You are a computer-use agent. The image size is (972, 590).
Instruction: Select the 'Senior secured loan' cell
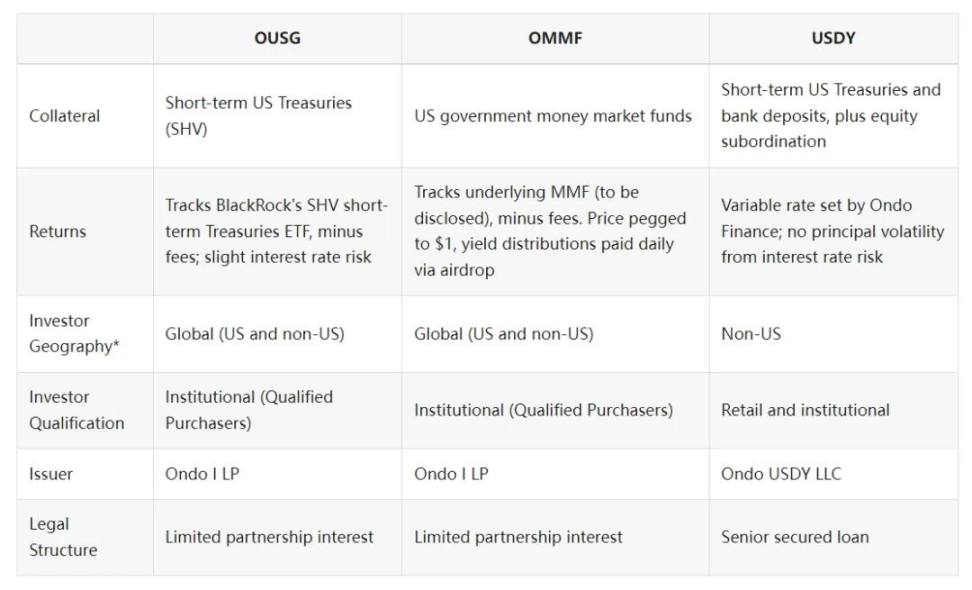[x=795, y=537]
